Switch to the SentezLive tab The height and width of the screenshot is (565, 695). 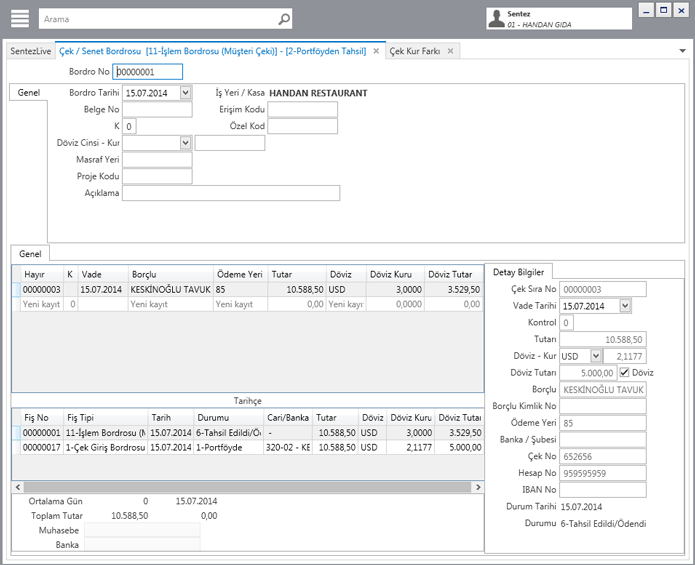[31, 51]
